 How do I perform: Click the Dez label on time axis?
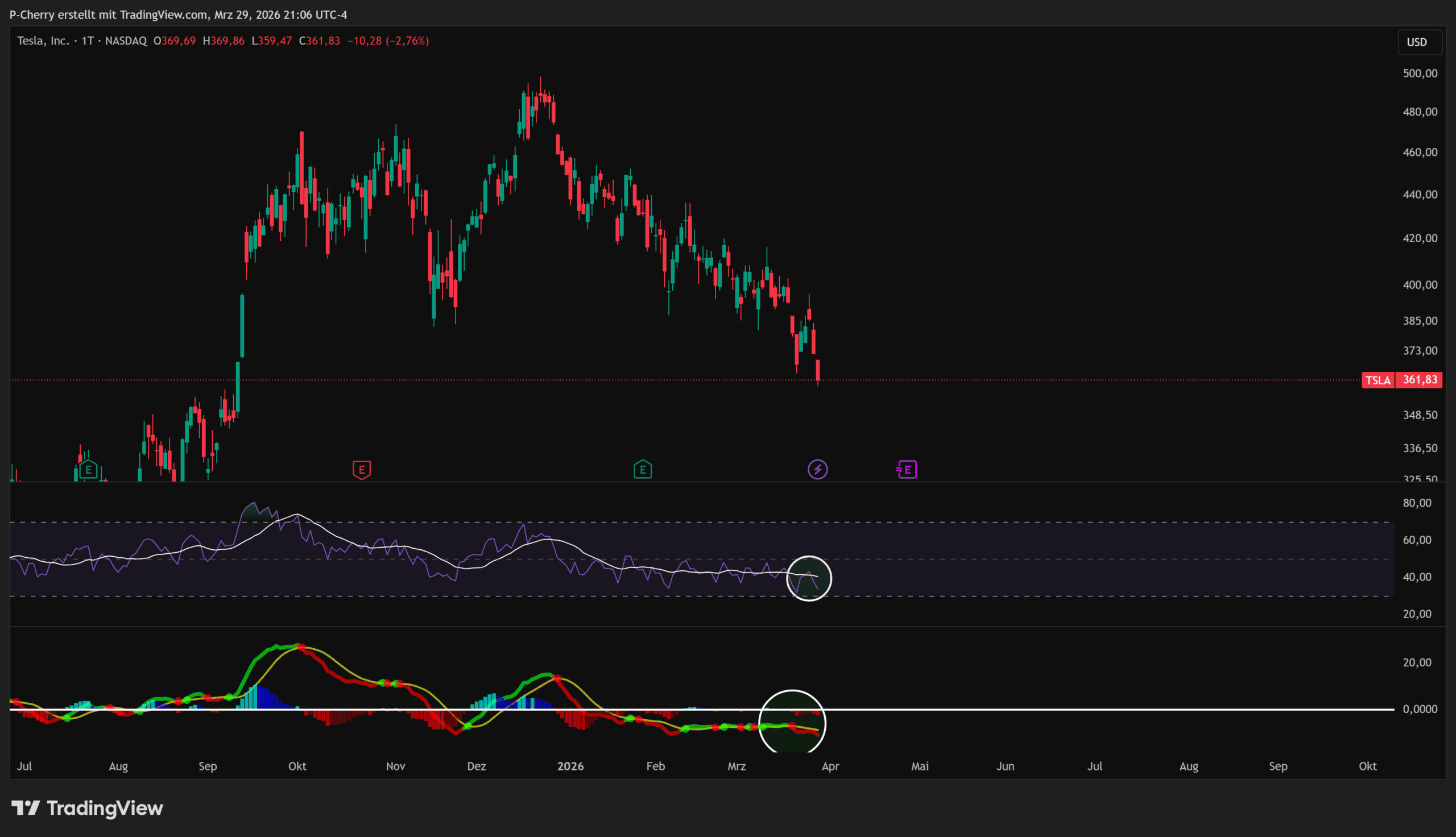coord(477,766)
